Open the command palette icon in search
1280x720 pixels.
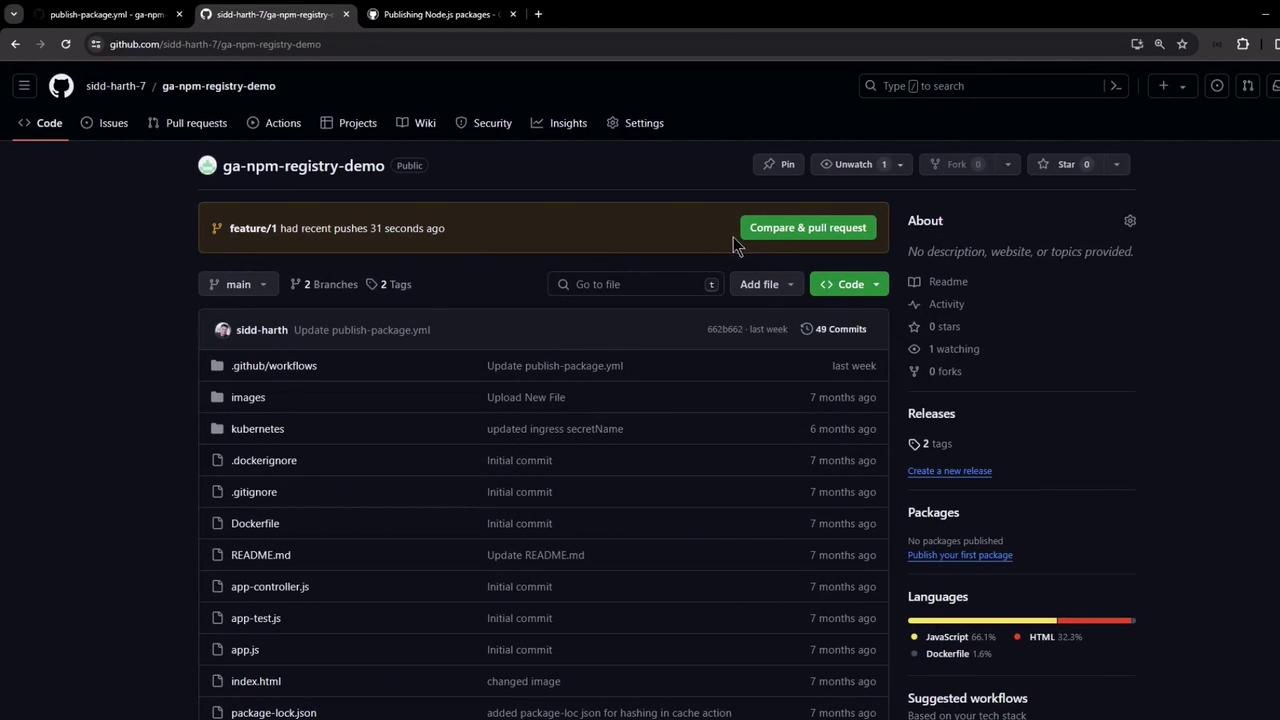1116,86
